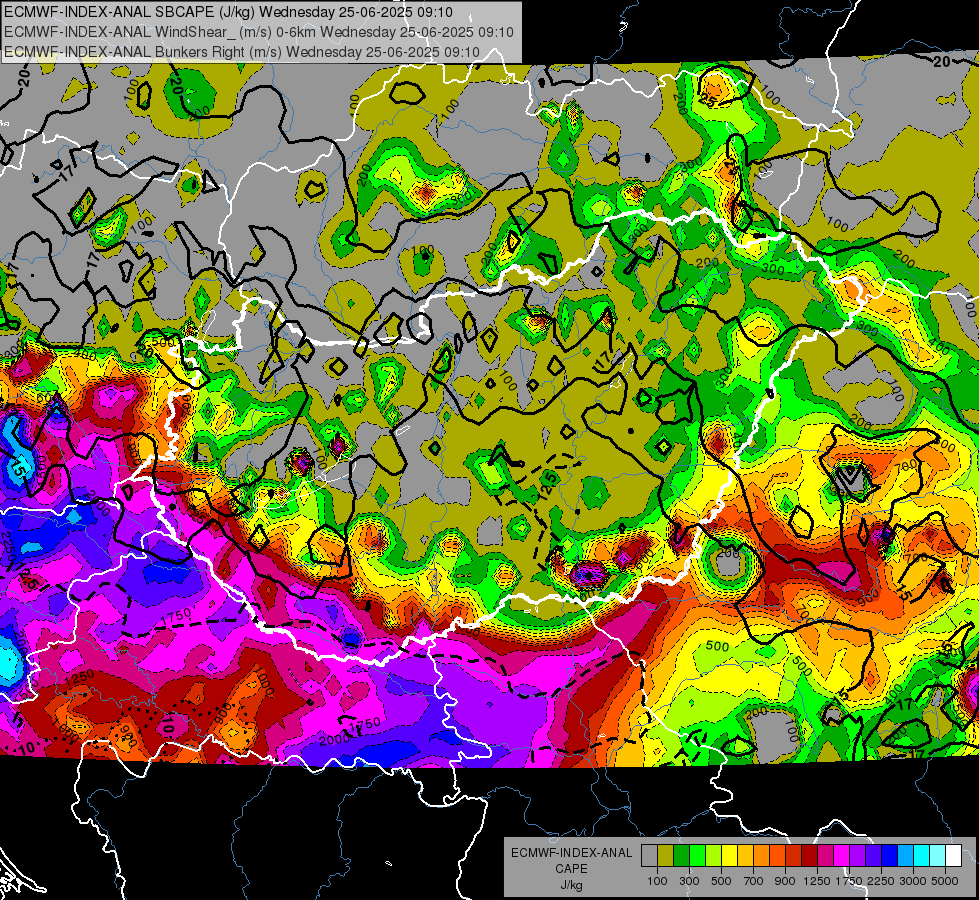Click the dark red legend swatch
The image size is (979, 900).
tap(809, 856)
